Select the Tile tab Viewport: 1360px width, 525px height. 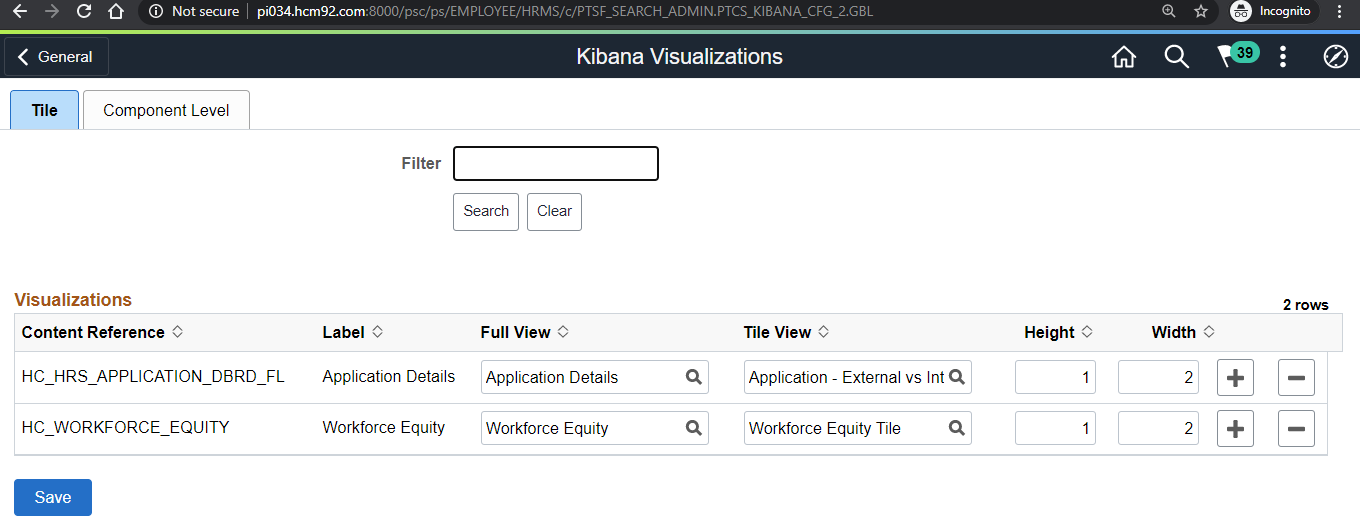(44, 110)
